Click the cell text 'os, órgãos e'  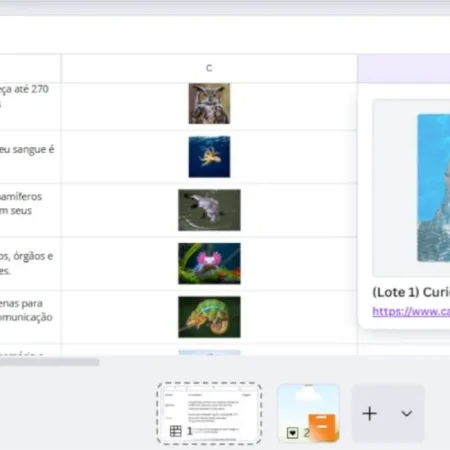click(27, 256)
